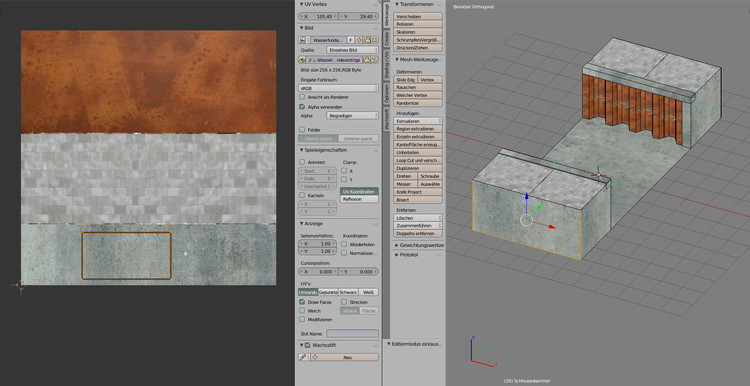
Task: Open the sRGB color space dropdown
Action: [338, 88]
